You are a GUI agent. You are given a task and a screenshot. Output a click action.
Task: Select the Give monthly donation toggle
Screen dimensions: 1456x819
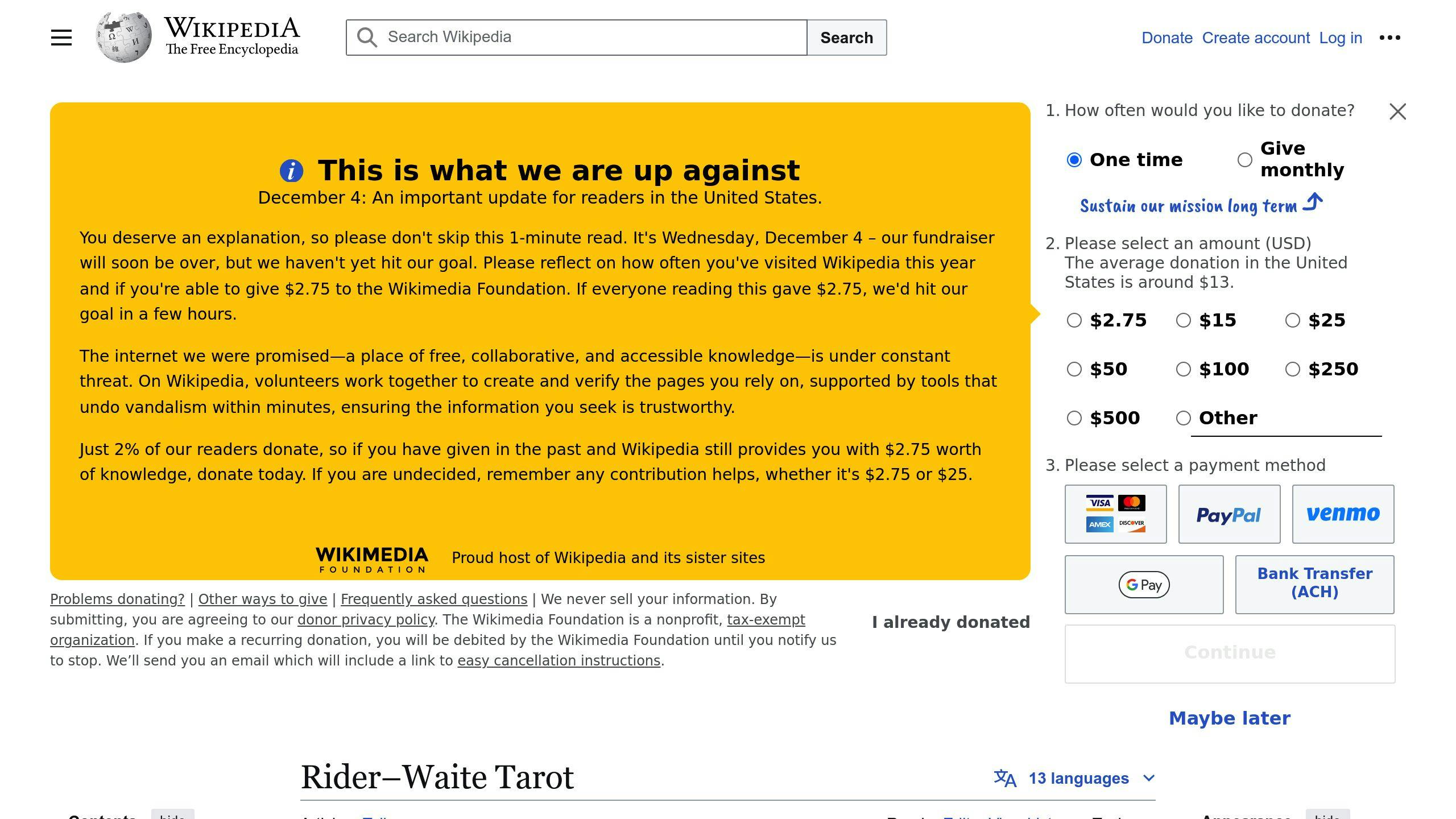[1246, 159]
